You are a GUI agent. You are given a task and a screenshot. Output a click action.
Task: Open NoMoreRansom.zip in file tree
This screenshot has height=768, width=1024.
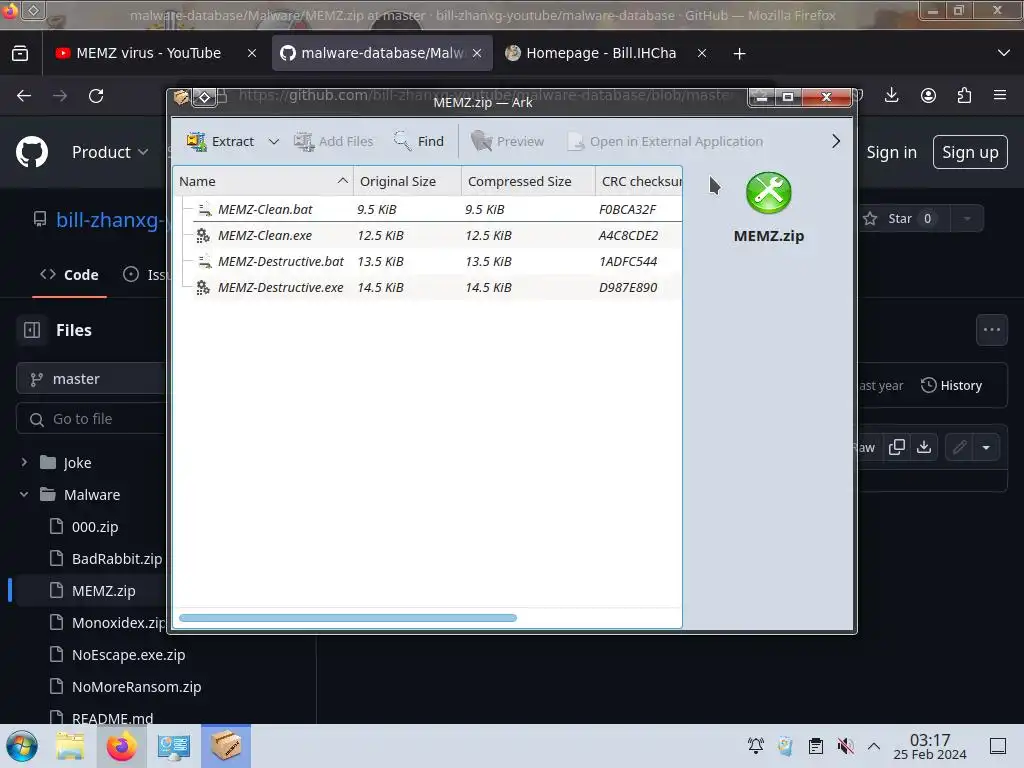136,687
